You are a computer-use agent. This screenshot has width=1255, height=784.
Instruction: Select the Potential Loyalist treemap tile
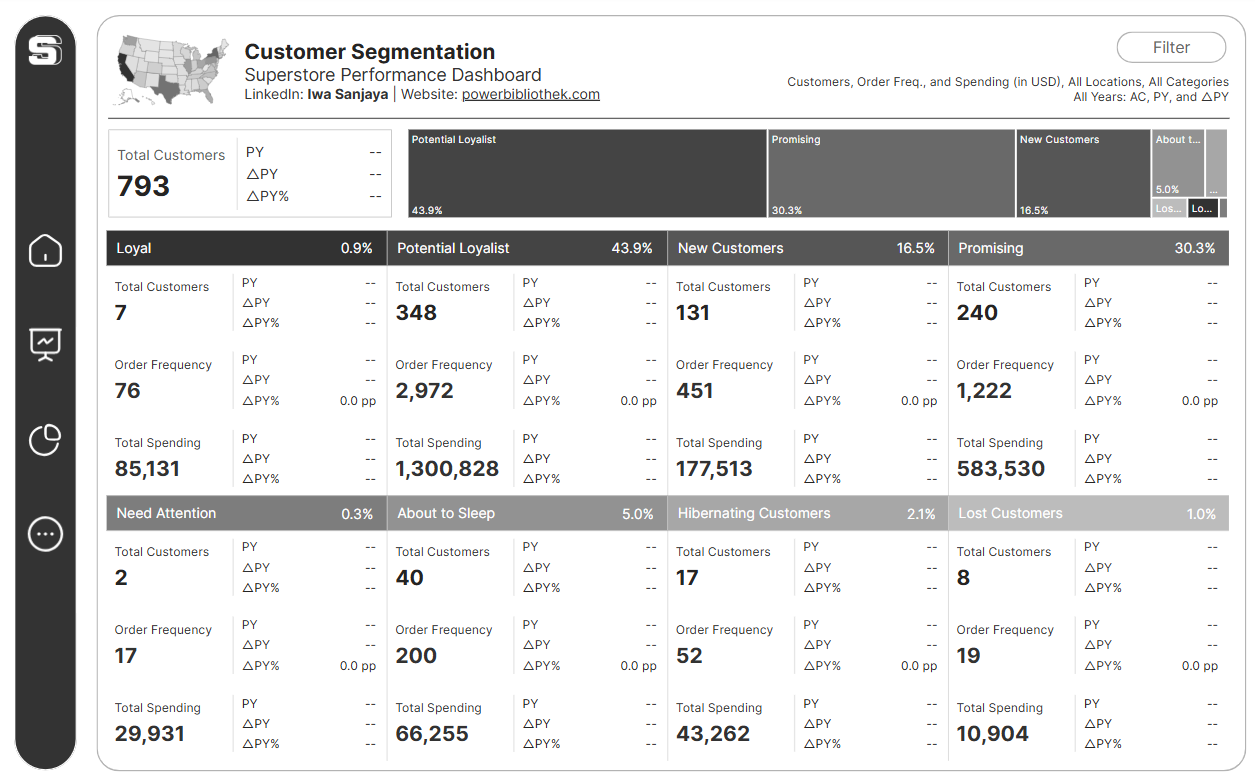pos(585,173)
